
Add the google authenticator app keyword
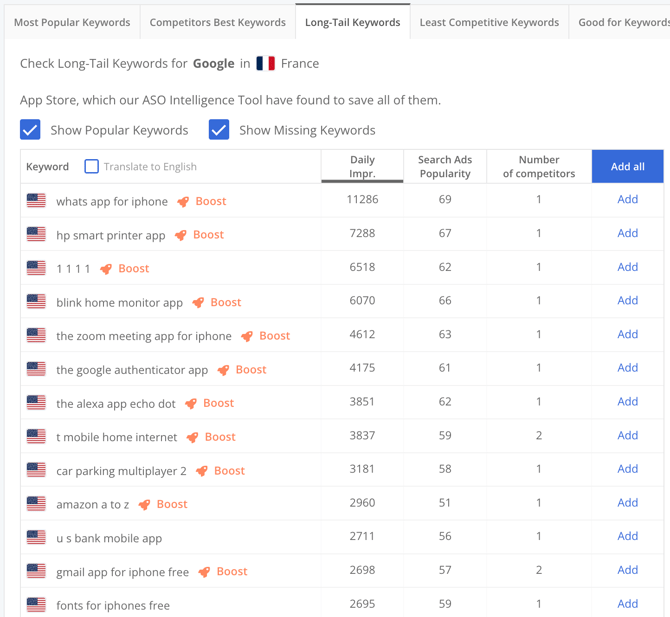(x=627, y=368)
